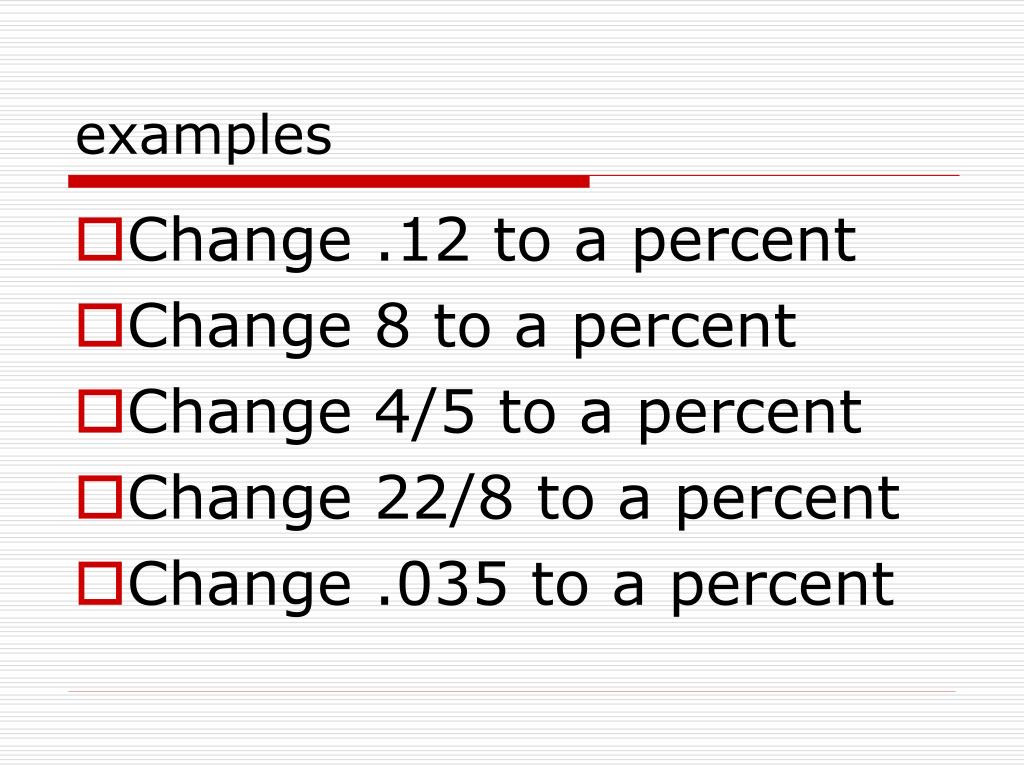Viewport: 1024px width, 768px height.
Task: Click the thin red line right of title bar
Action: [x=775, y=176]
